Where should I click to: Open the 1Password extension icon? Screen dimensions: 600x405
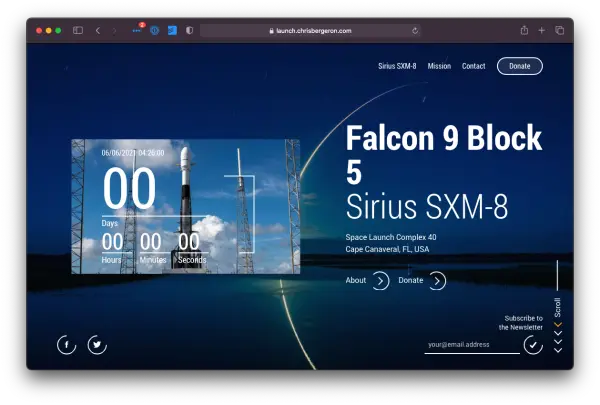155,30
